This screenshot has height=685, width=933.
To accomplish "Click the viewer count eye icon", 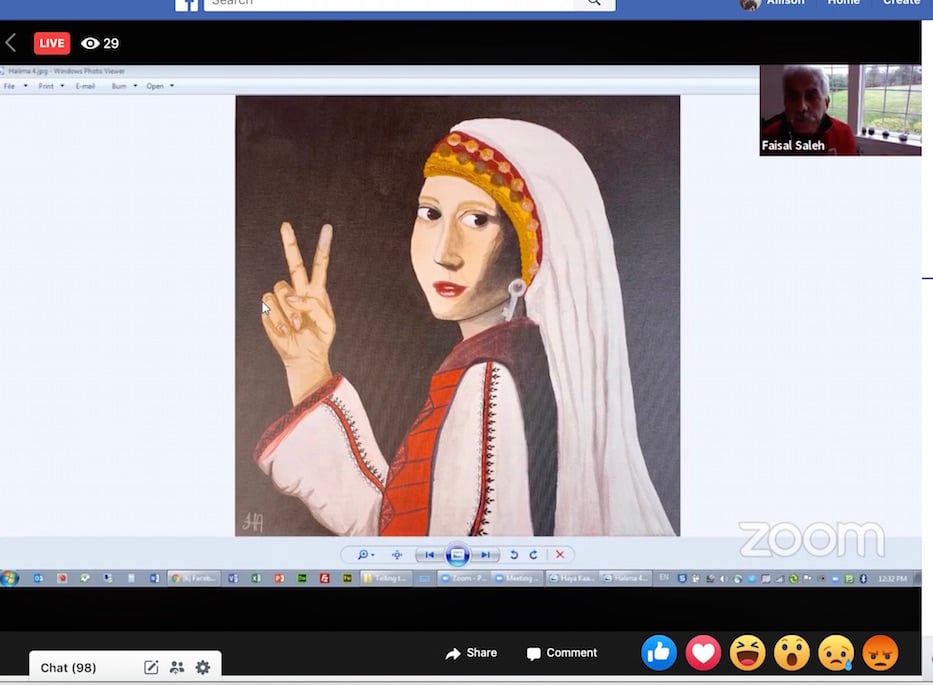I will click(x=90, y=43).
